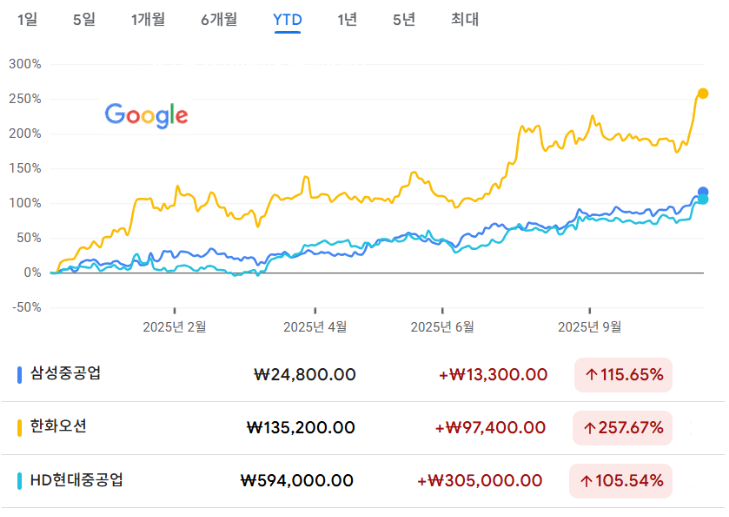The width and height of the screenshot is (729, 517).
Task: Open the 5년 range view
Action: click(x=404, y=19)
